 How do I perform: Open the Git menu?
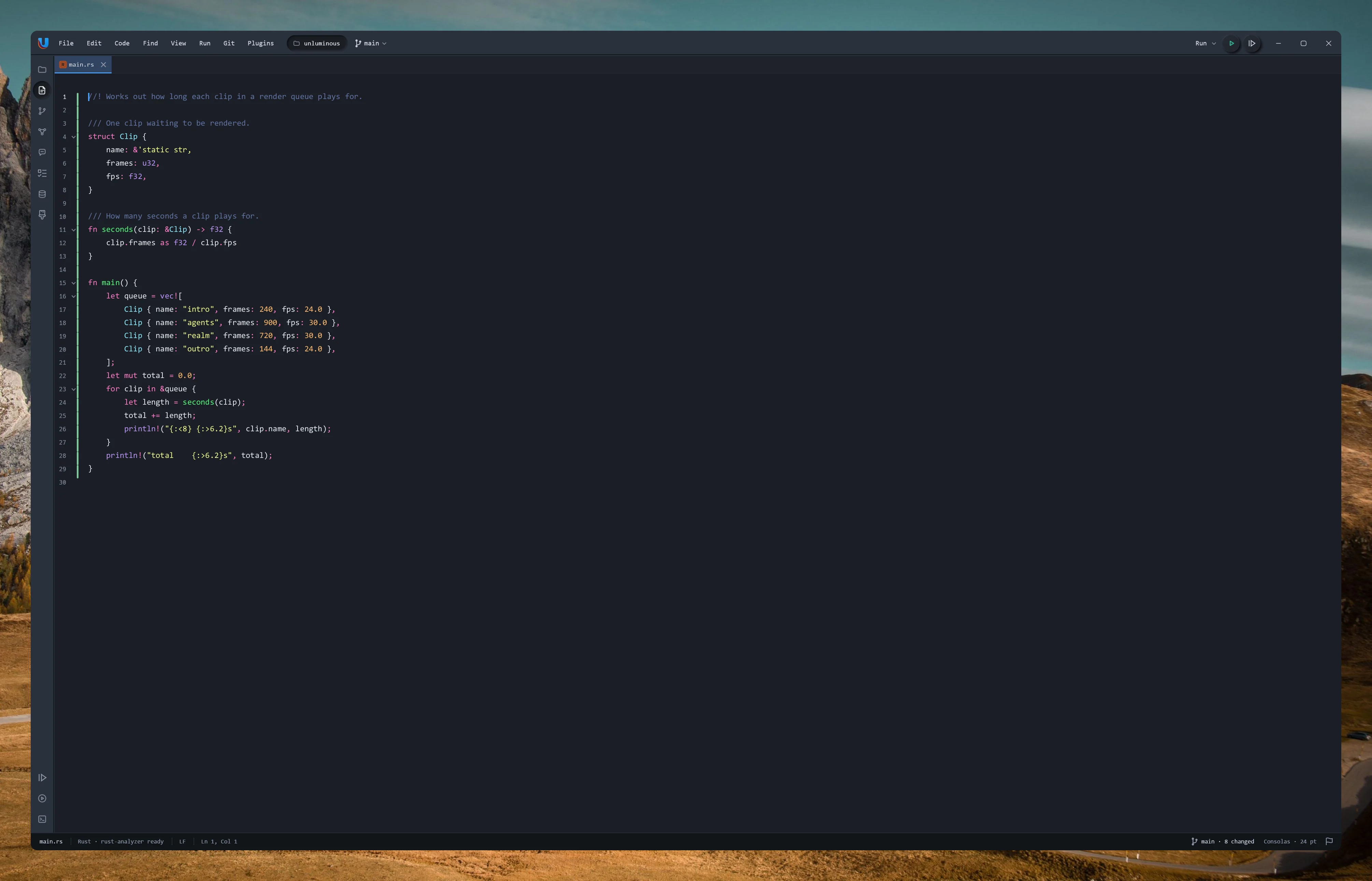[229, 43]
